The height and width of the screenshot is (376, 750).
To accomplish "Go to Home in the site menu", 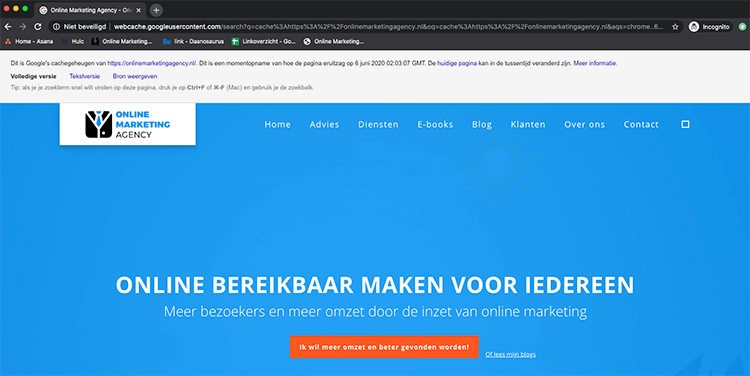I will [277, 124].
